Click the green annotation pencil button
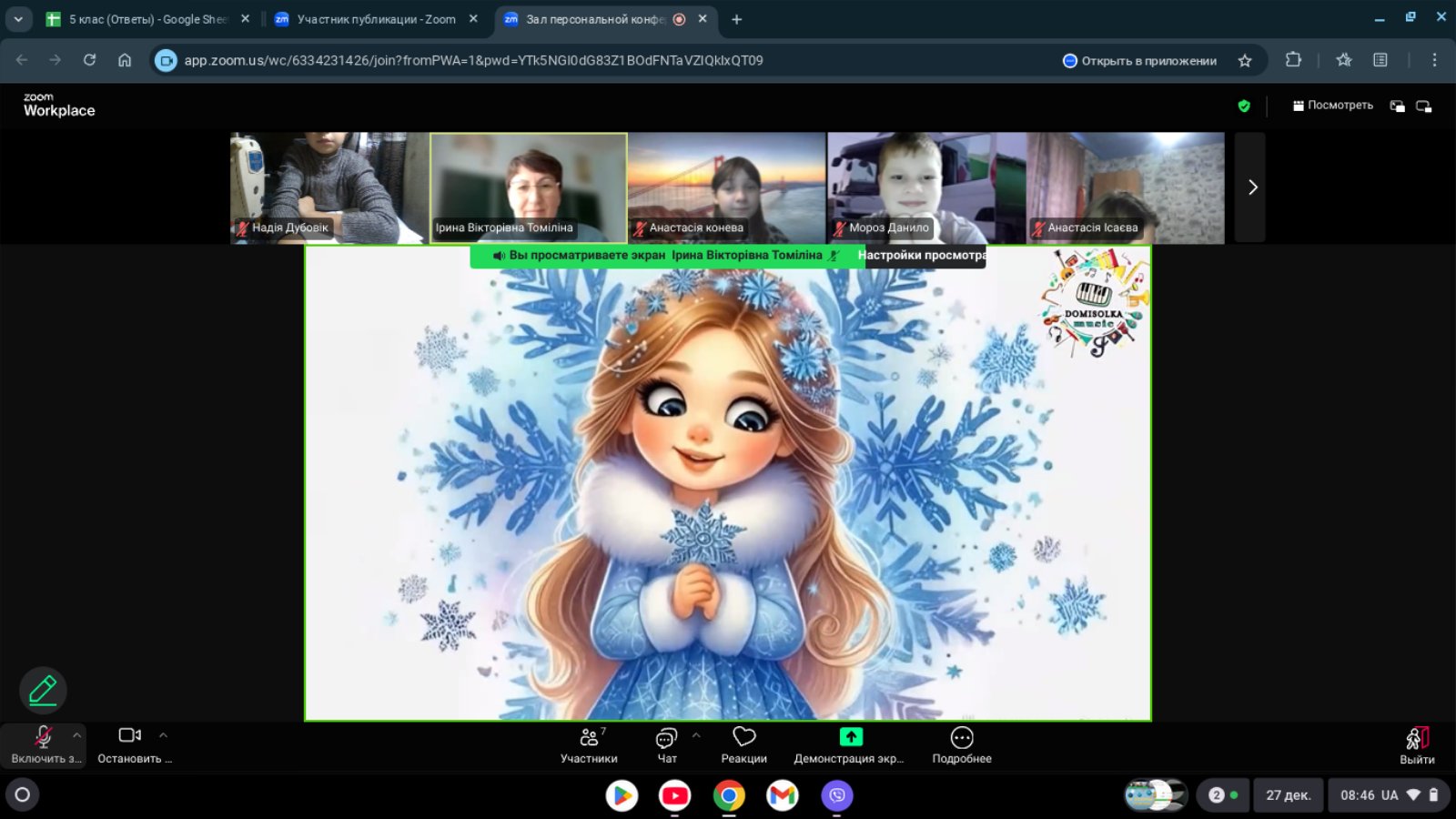 tap(43, 690)
